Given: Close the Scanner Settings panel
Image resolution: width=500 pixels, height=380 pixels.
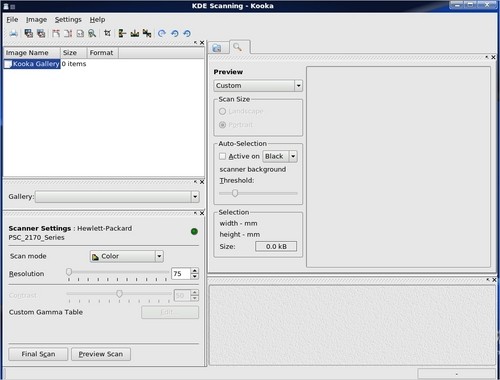Looking at the screenshot, I should click(x=202, y=213).
